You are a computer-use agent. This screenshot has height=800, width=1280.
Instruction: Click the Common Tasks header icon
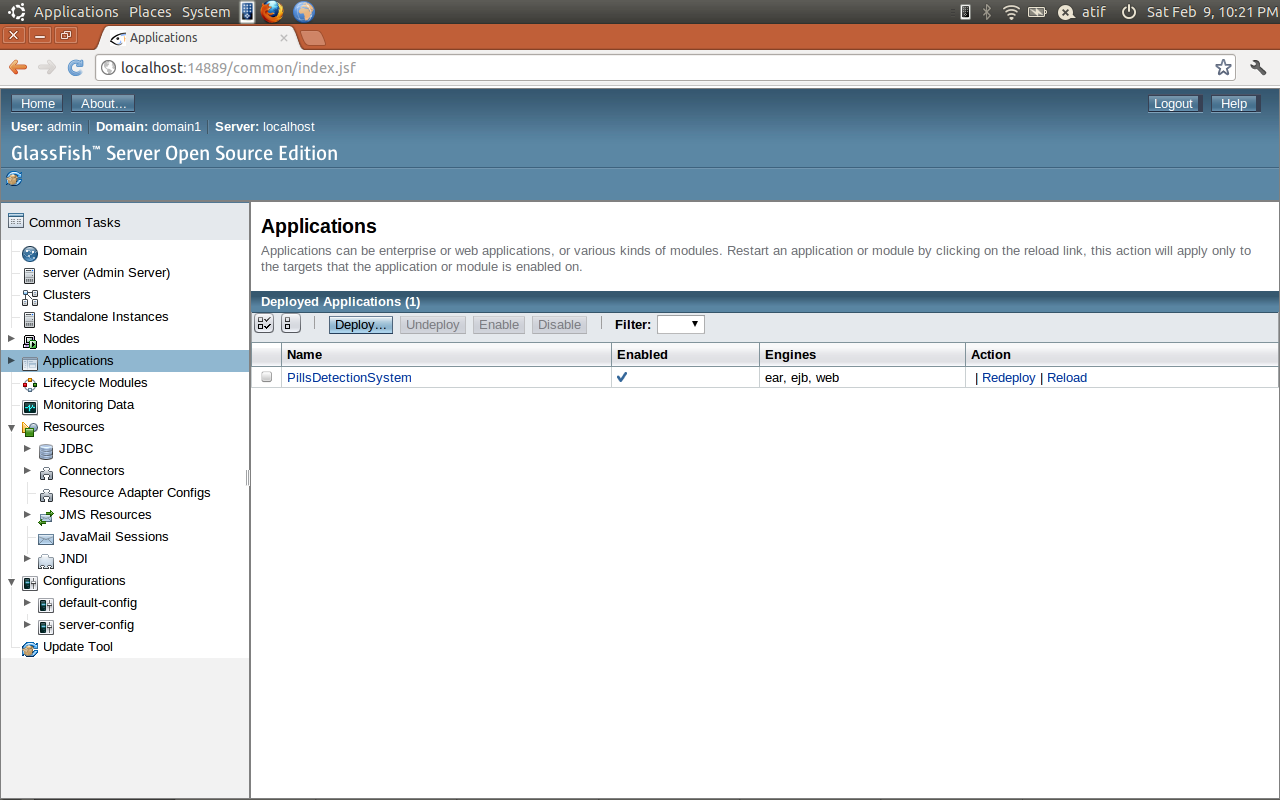tap(16, 222)
